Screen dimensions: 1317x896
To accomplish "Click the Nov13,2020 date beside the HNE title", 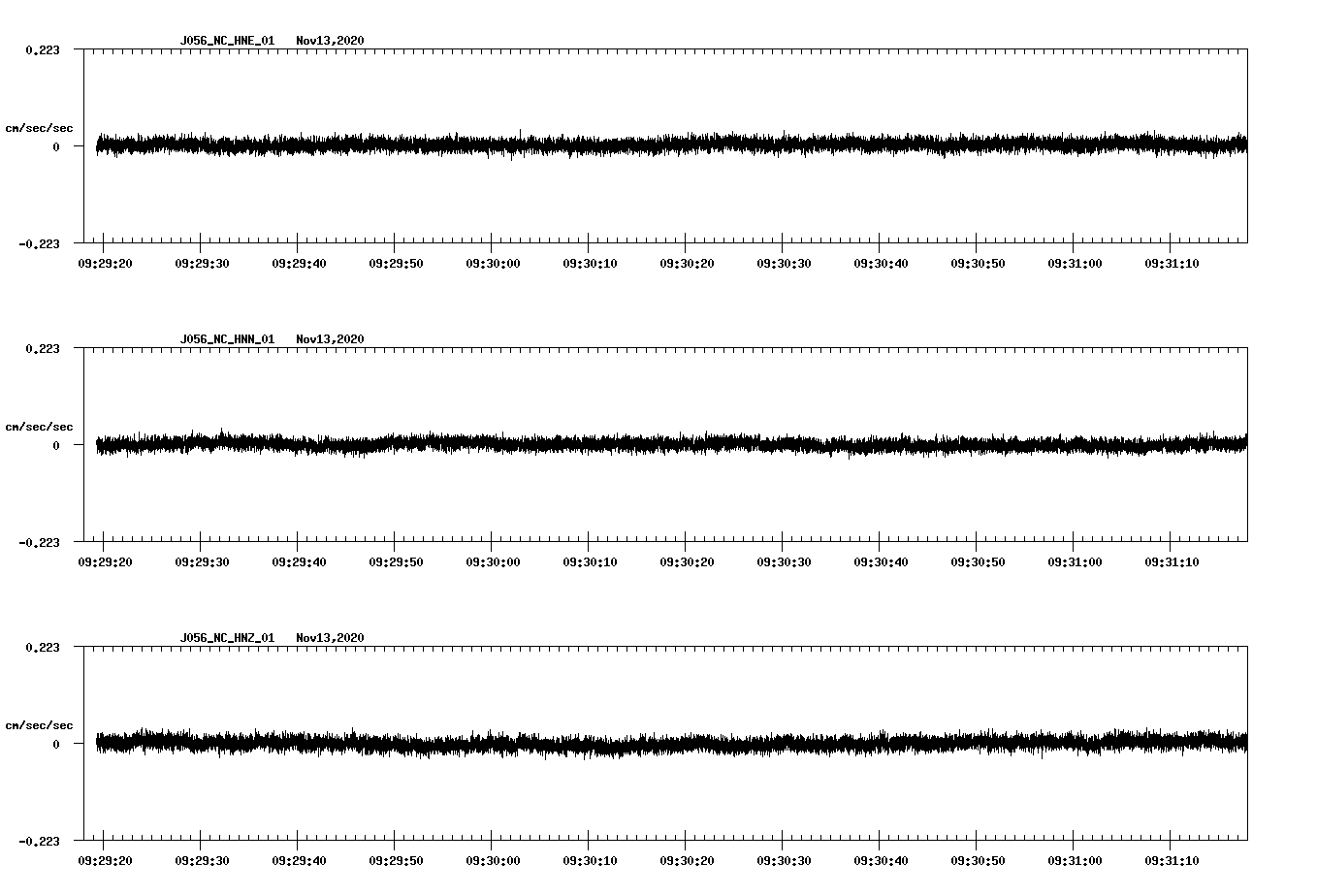I will click(330, 41).
